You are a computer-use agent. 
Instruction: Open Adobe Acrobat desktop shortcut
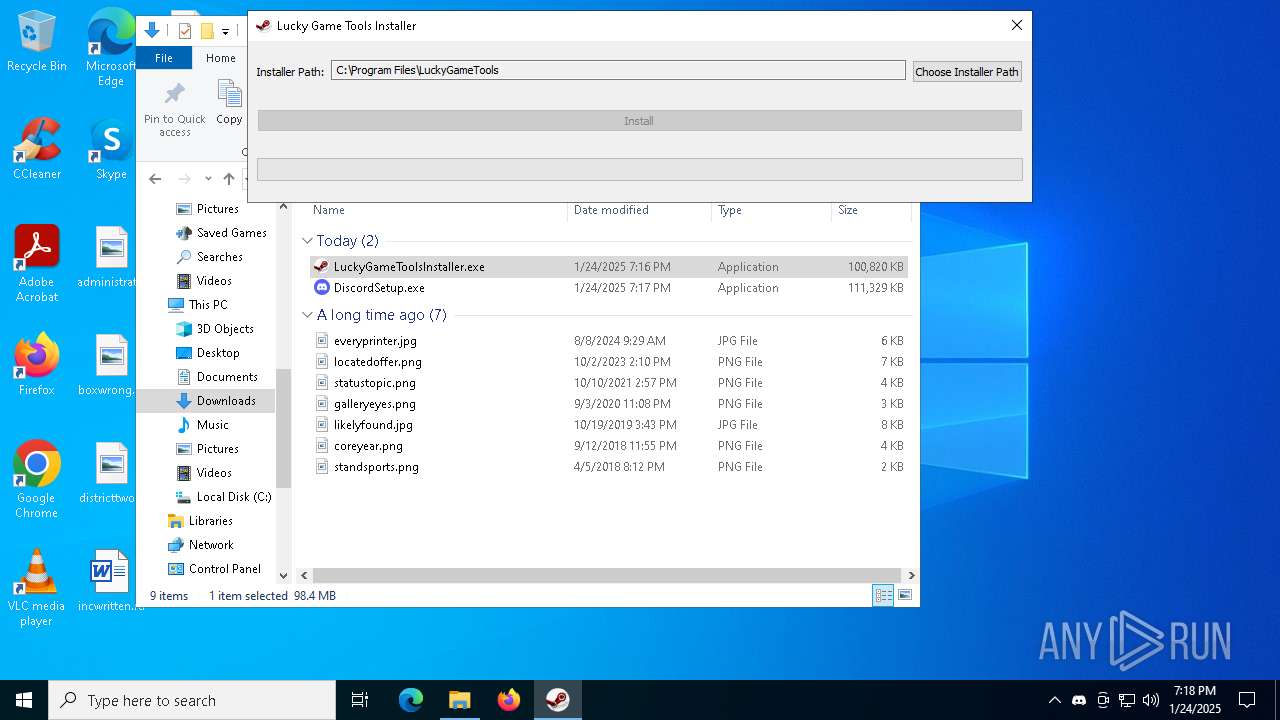(x=37, y=263)
